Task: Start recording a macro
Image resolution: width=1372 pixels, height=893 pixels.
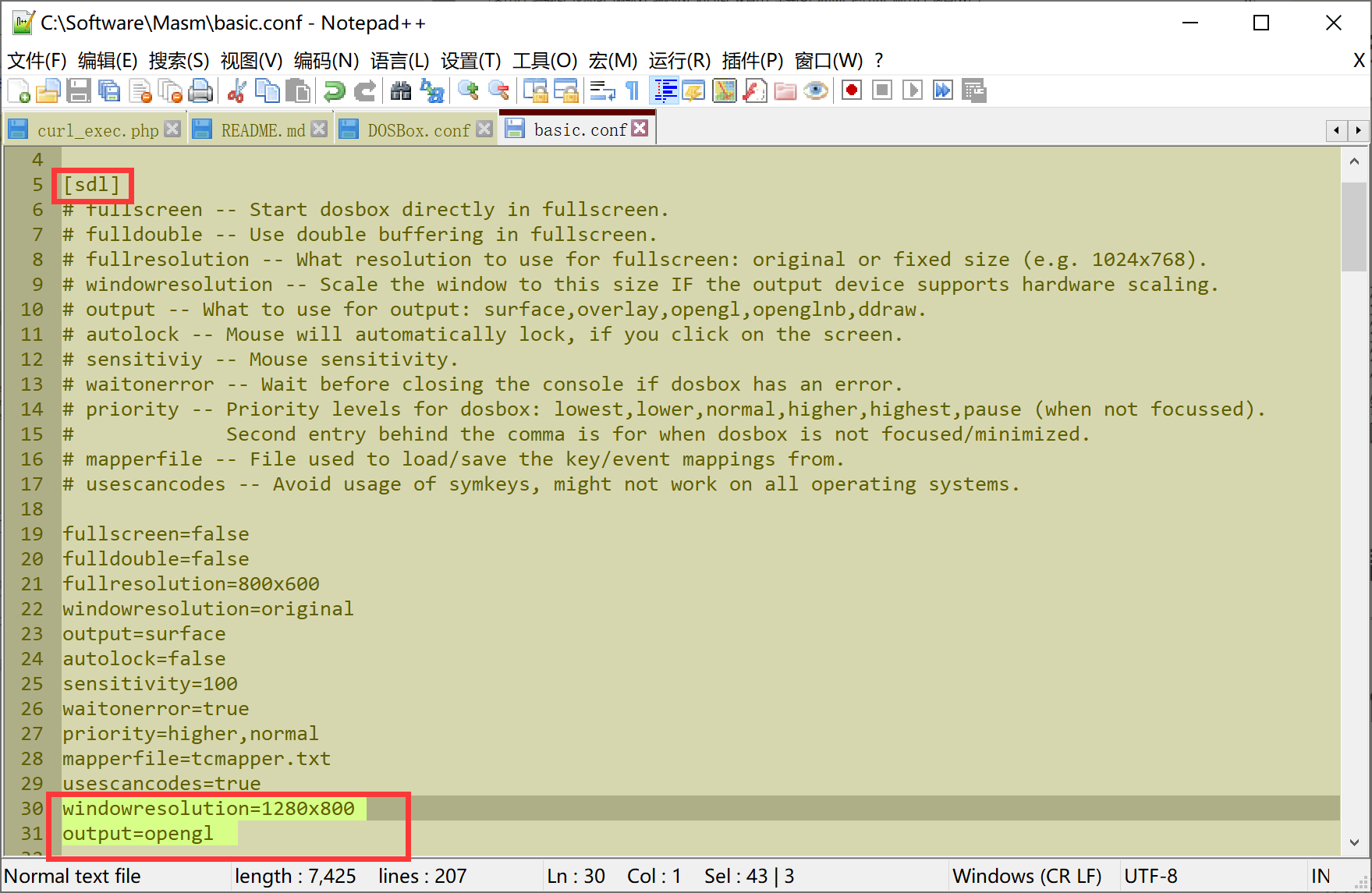Action: pyautogui.click(x=850, y=90)
